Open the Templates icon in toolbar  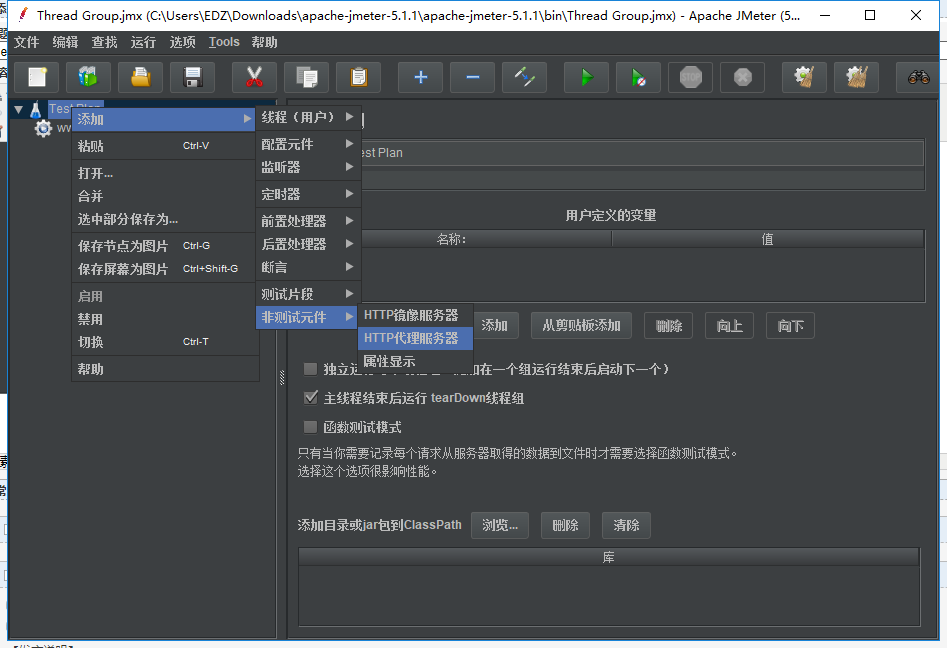click(x=88, y=77)
